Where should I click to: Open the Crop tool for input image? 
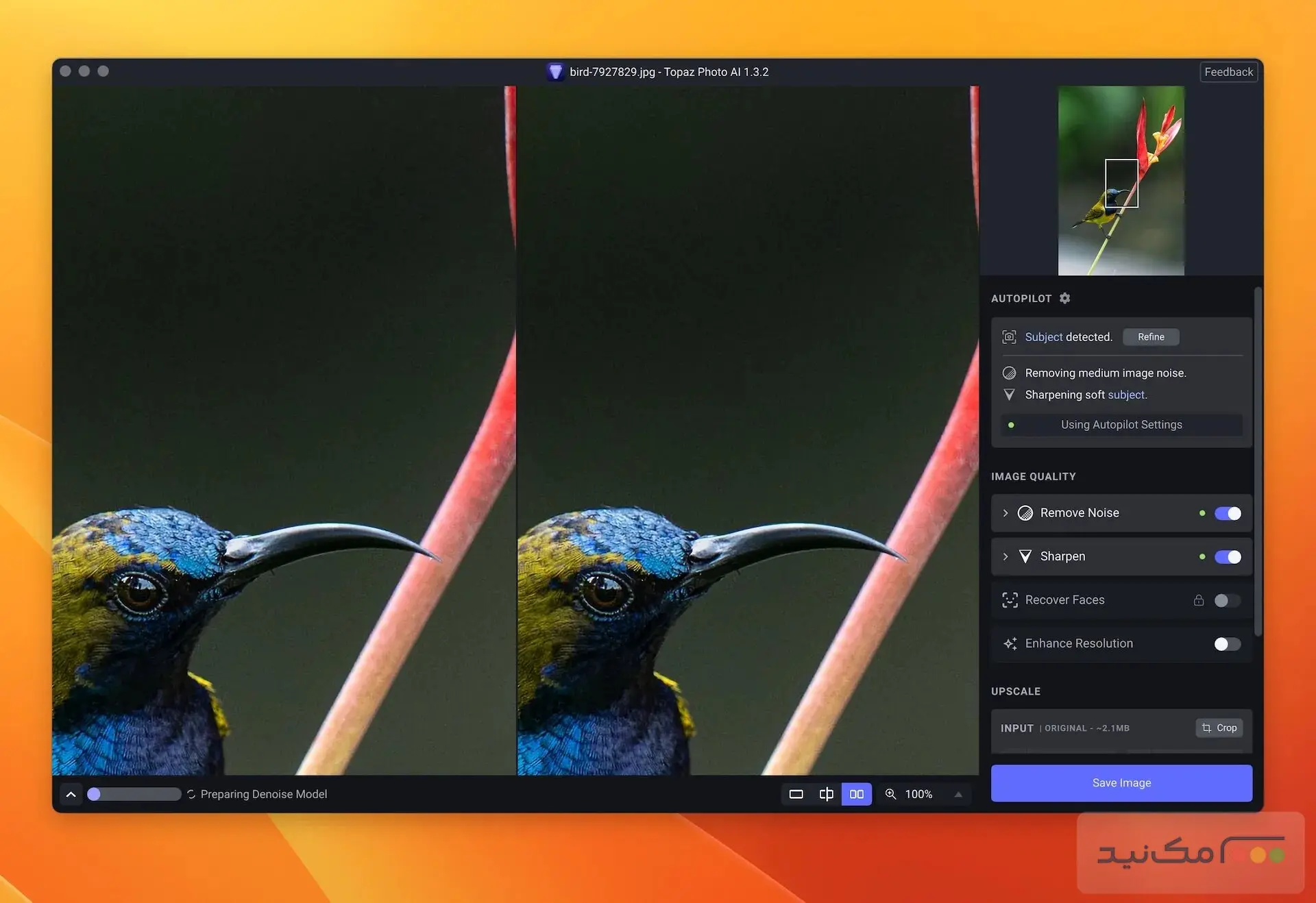point(1219,728)
